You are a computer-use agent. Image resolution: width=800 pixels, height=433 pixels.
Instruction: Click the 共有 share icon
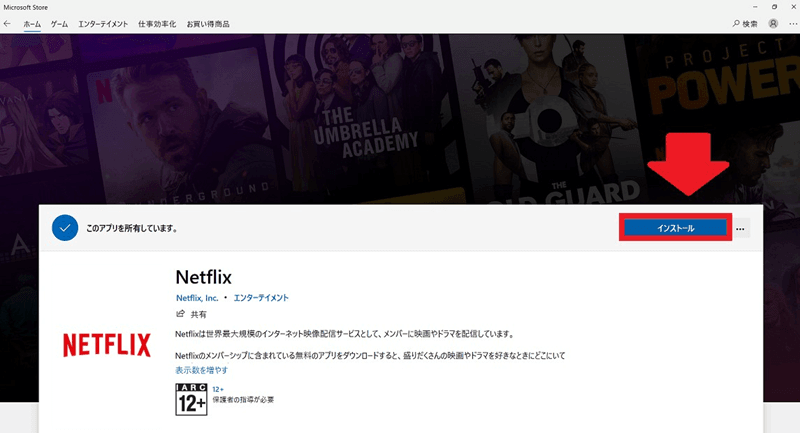click(181, 314)
